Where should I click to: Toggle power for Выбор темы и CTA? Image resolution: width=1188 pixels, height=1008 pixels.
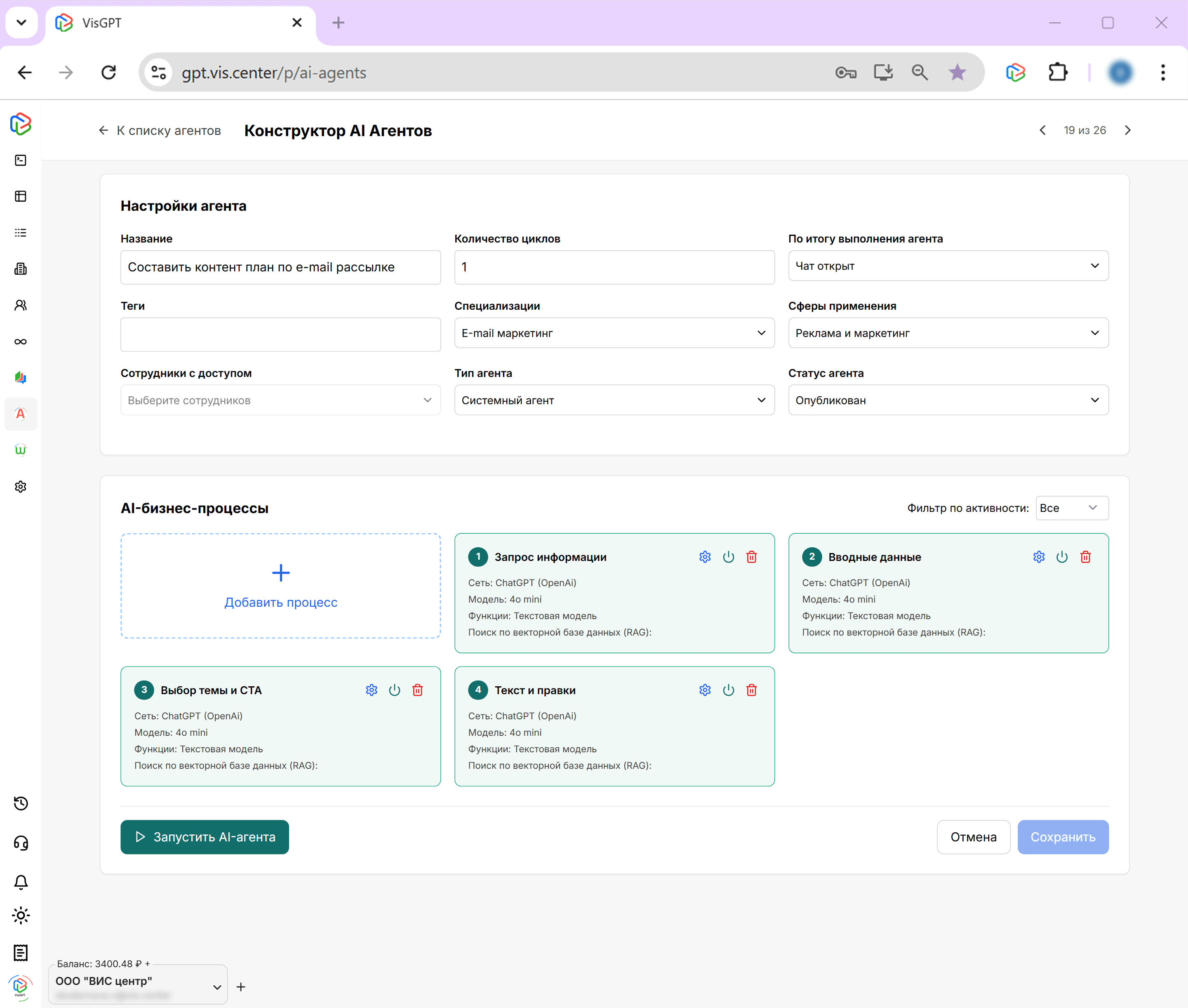click(x=395, y=690)
